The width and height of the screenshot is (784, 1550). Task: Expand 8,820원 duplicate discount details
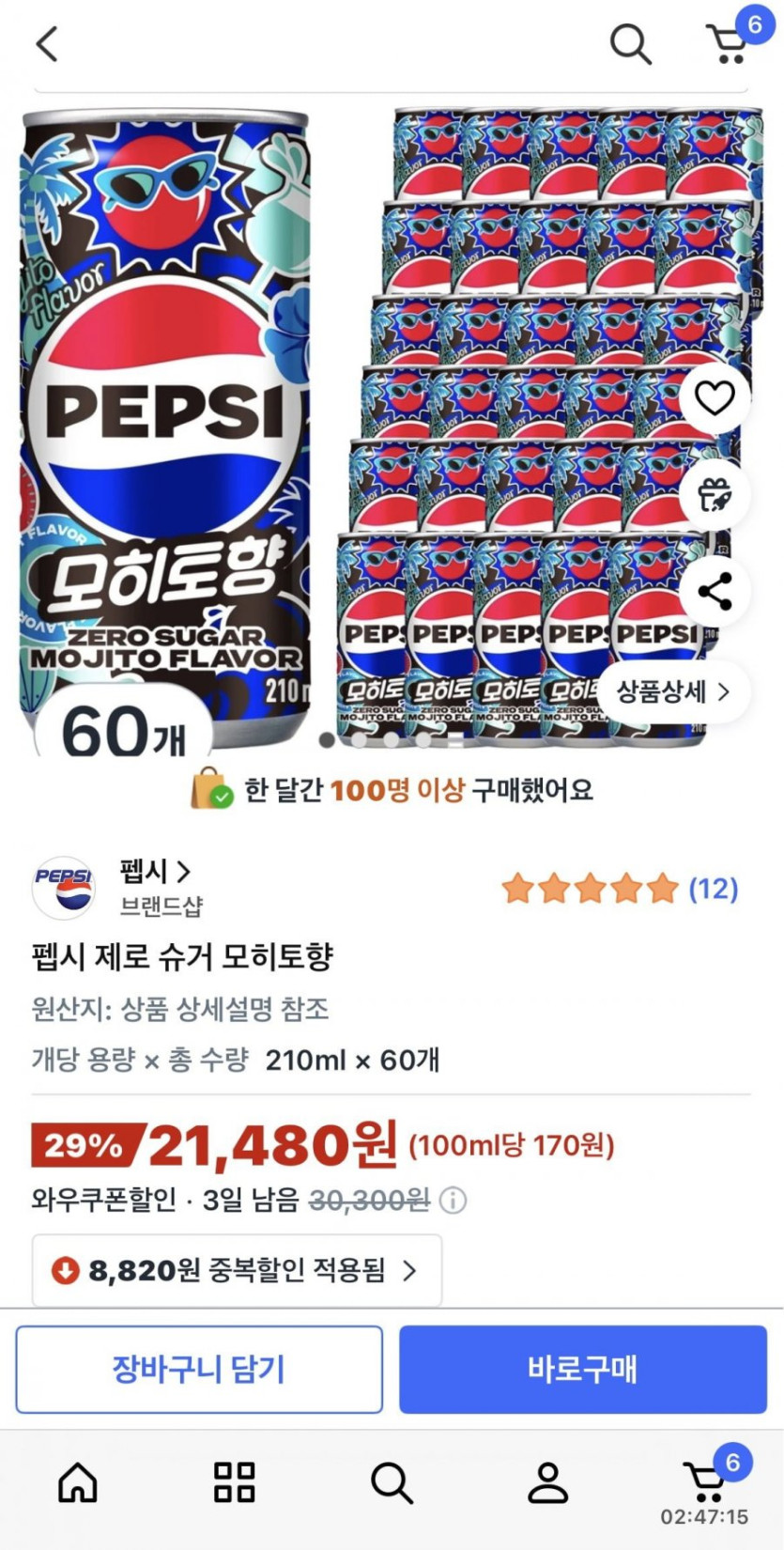tap(237, 1271)
